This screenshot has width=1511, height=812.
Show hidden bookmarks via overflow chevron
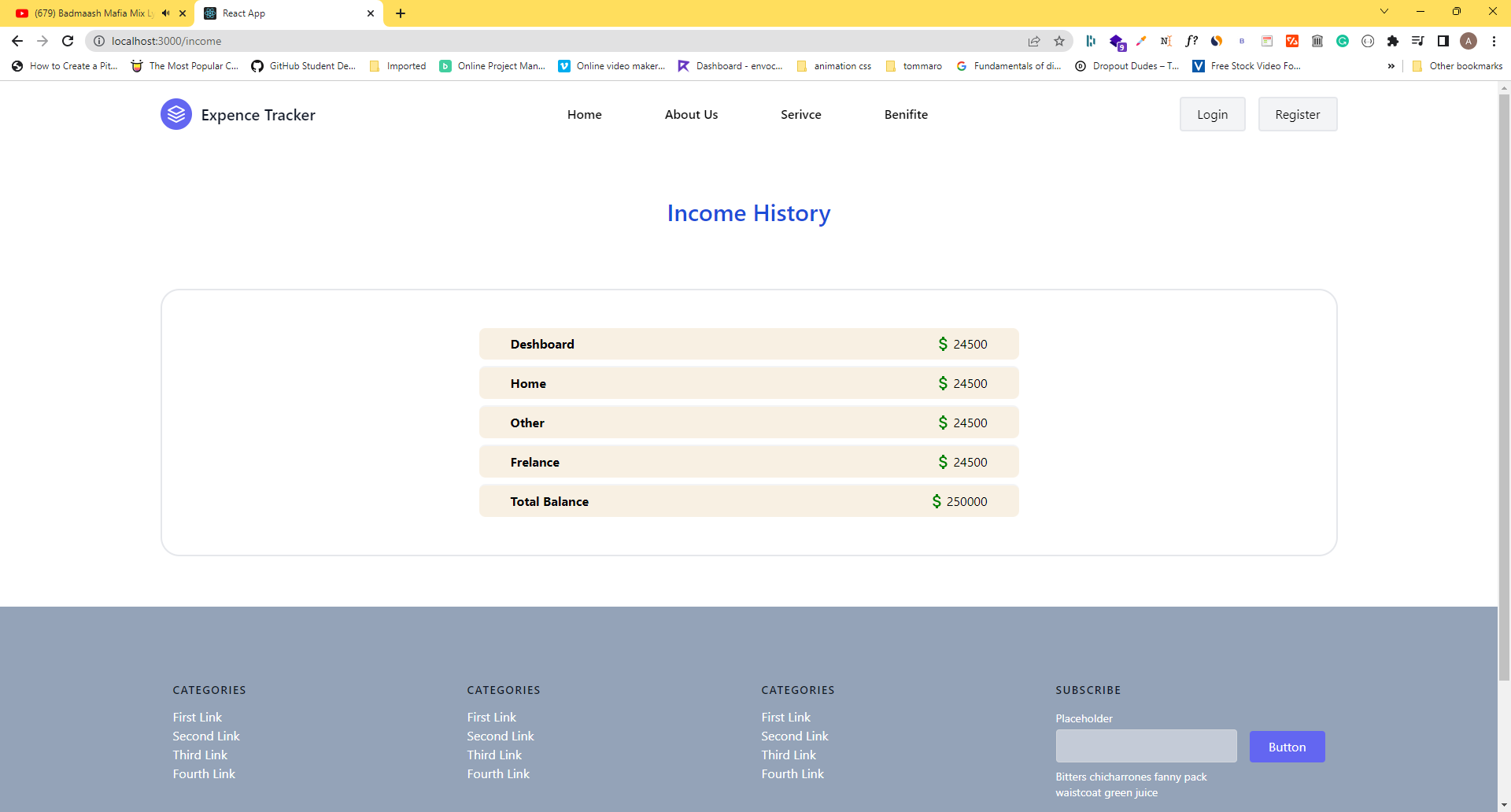pos(1391,66)
